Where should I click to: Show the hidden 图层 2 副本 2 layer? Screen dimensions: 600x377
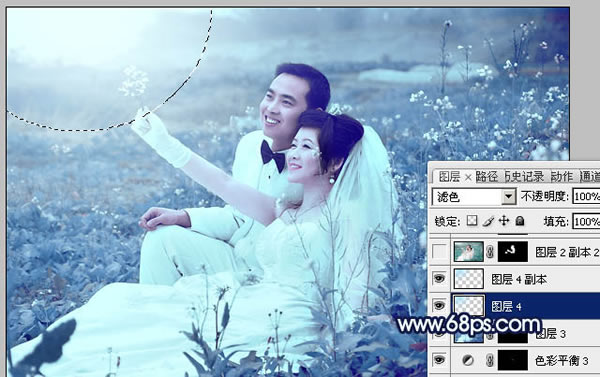click(439, 251)
